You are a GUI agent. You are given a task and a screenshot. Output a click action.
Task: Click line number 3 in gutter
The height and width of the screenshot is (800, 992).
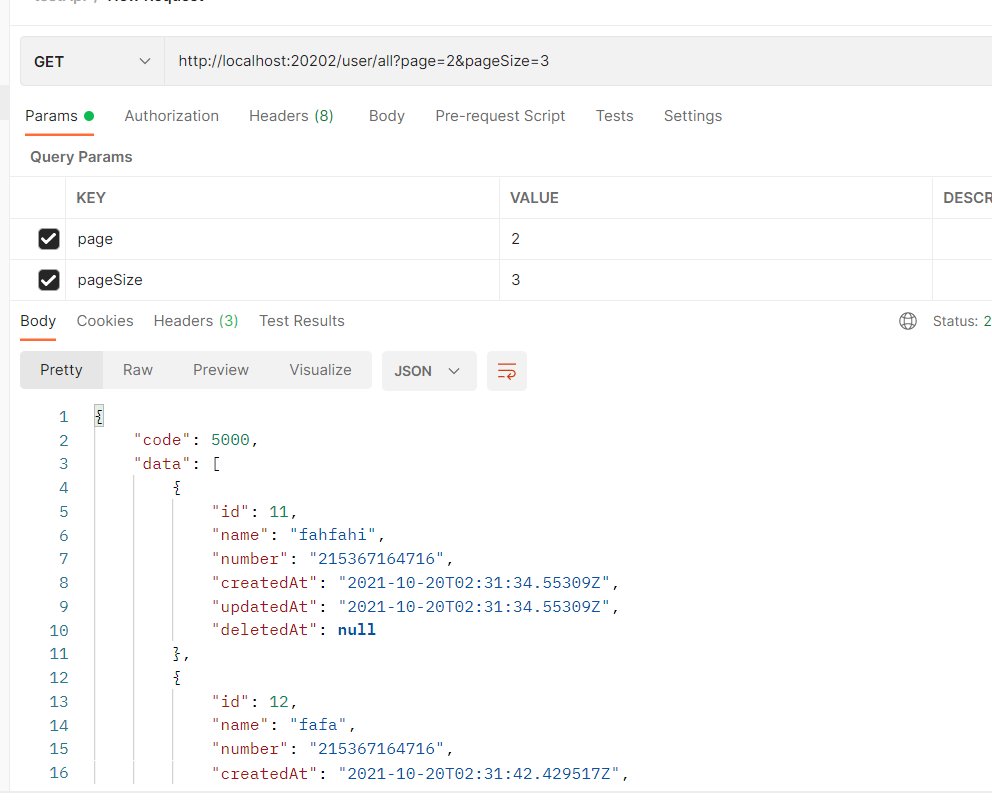(x=64, y=464)
